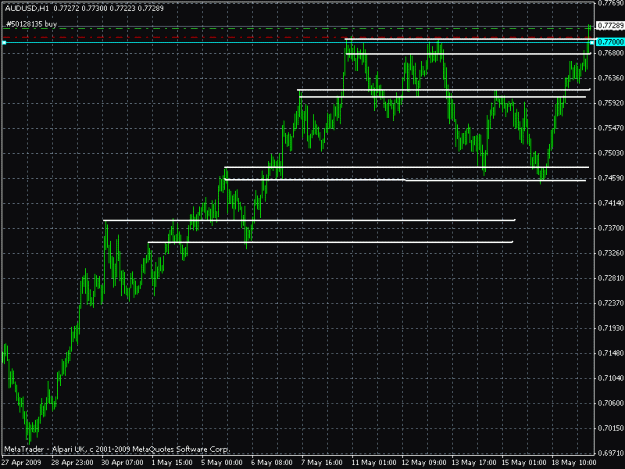
Task: Click the 0.75470 price axis label
Action: pos(610,128)
